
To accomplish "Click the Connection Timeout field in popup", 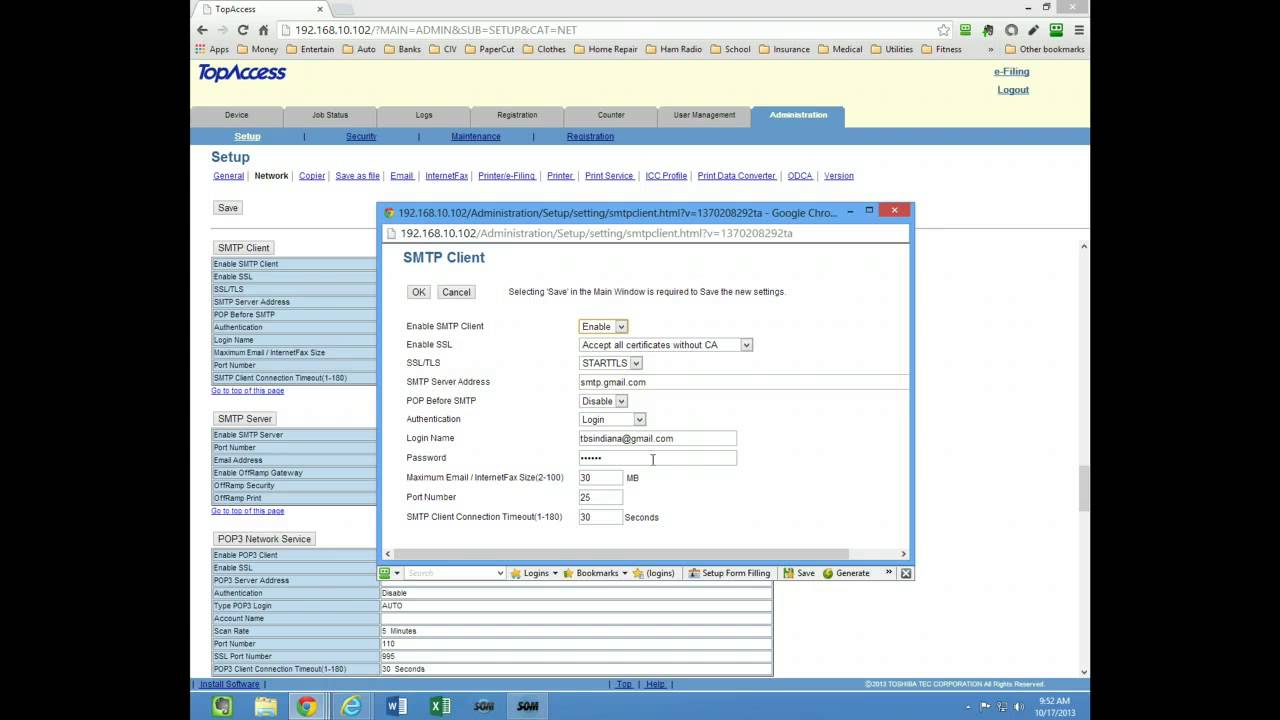I will click(600, 517).
